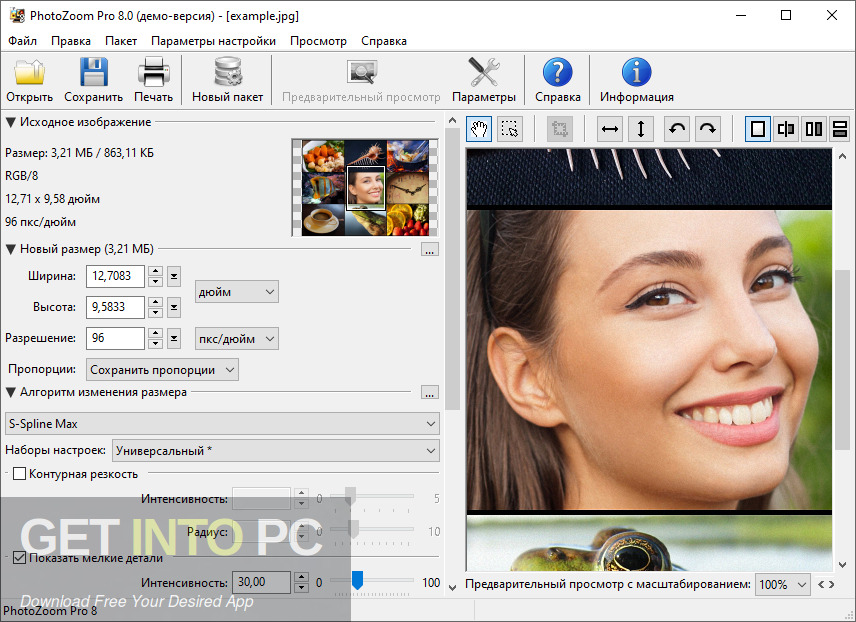Increase Ширина with the up spinner
The image size is (856, 622).
(156, 271)
